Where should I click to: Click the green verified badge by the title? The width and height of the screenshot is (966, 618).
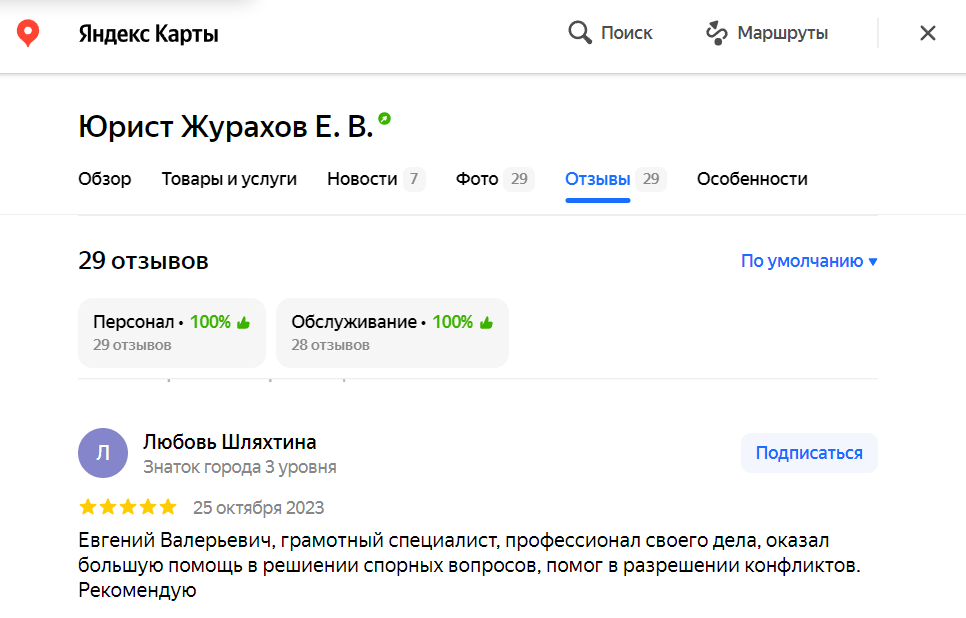click(384, 118)
